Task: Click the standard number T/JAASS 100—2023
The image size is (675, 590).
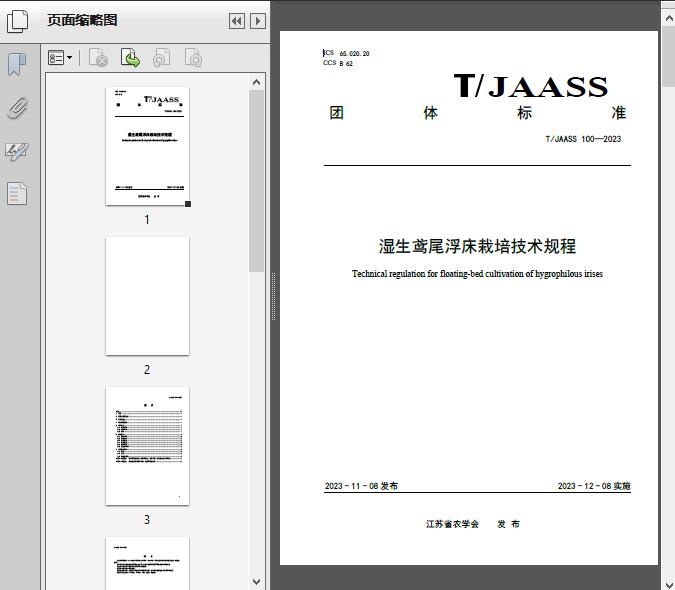Action: coord(583,139)
